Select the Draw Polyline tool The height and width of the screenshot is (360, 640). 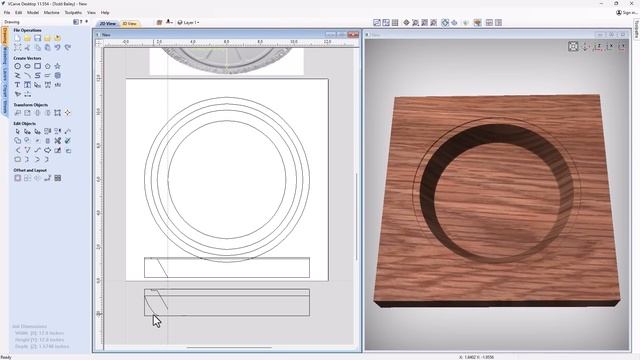17,76
